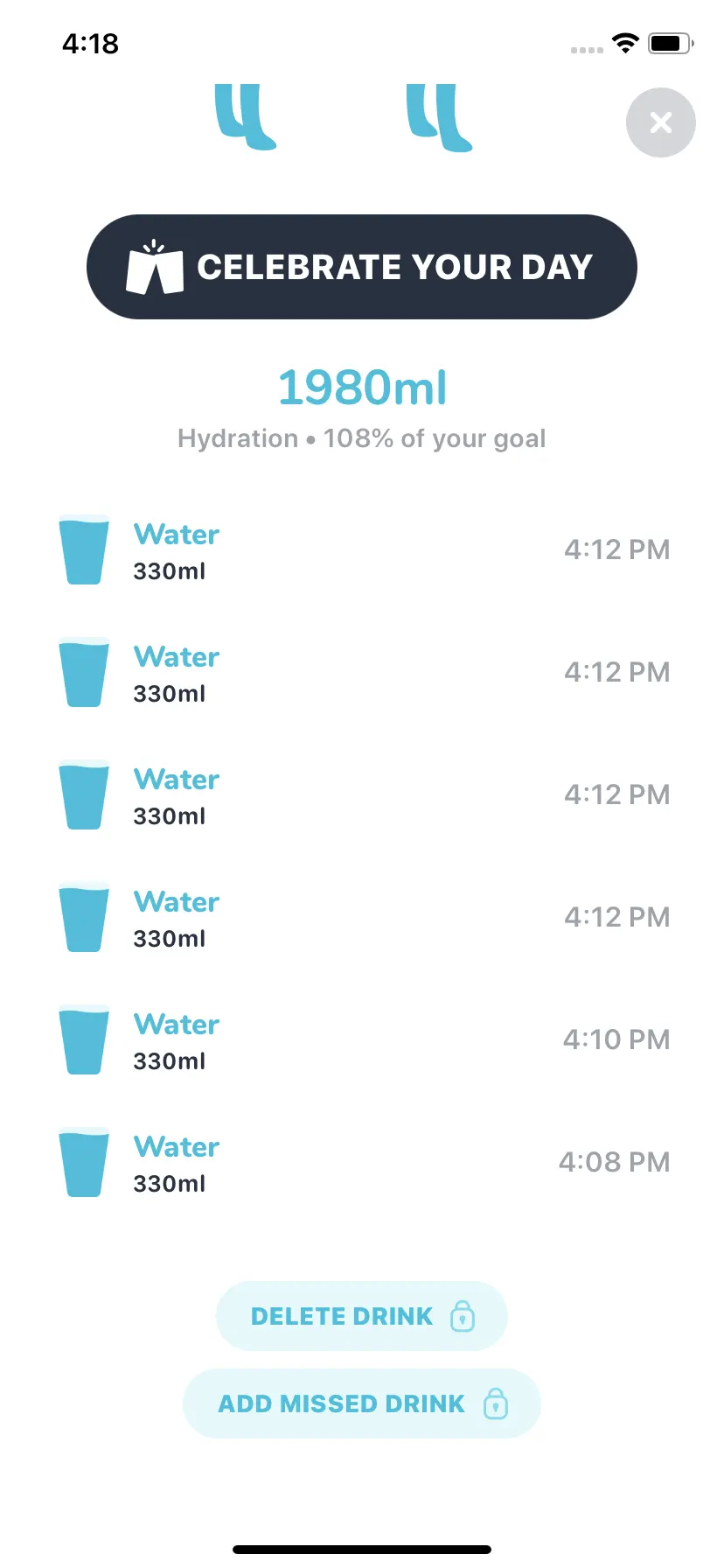This screenshot has height=1568, width=724.
Task: Tap the battery indicator in status bar
Action: 671,43
